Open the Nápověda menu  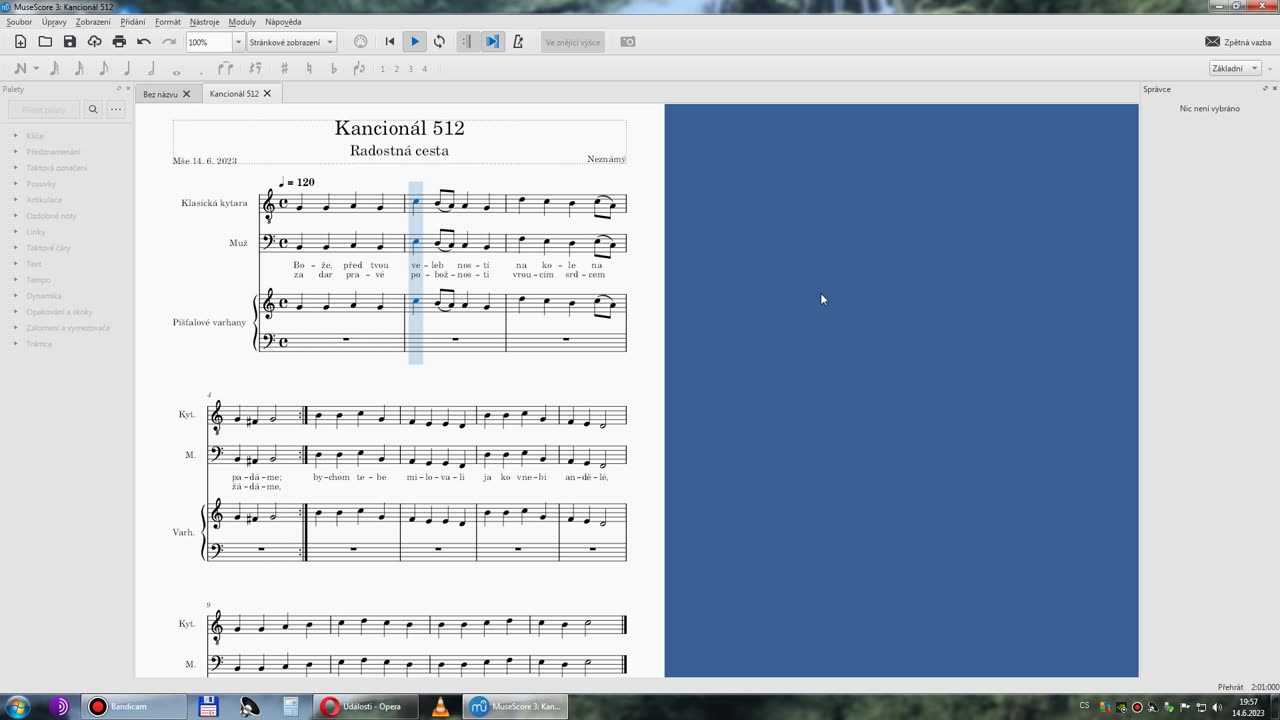[x=283, y=21]
